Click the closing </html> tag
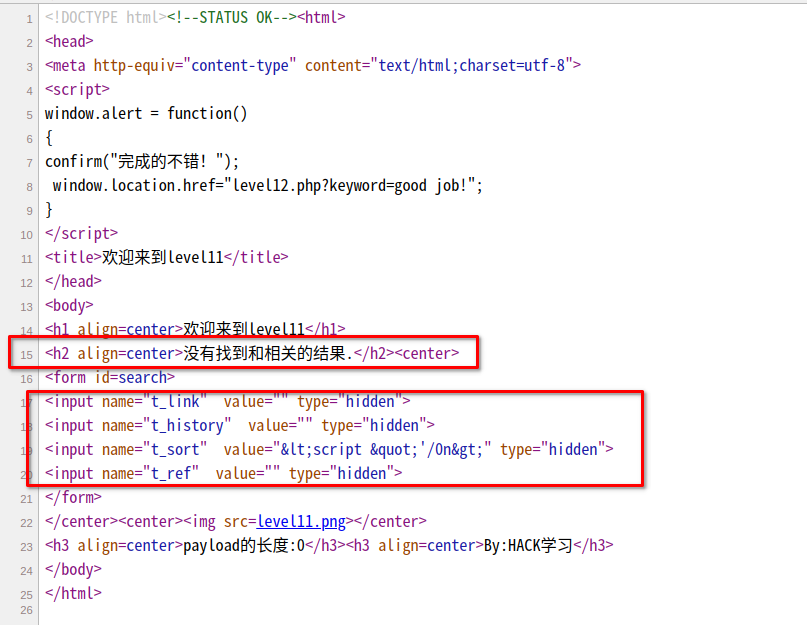 [x=73, y=593]
